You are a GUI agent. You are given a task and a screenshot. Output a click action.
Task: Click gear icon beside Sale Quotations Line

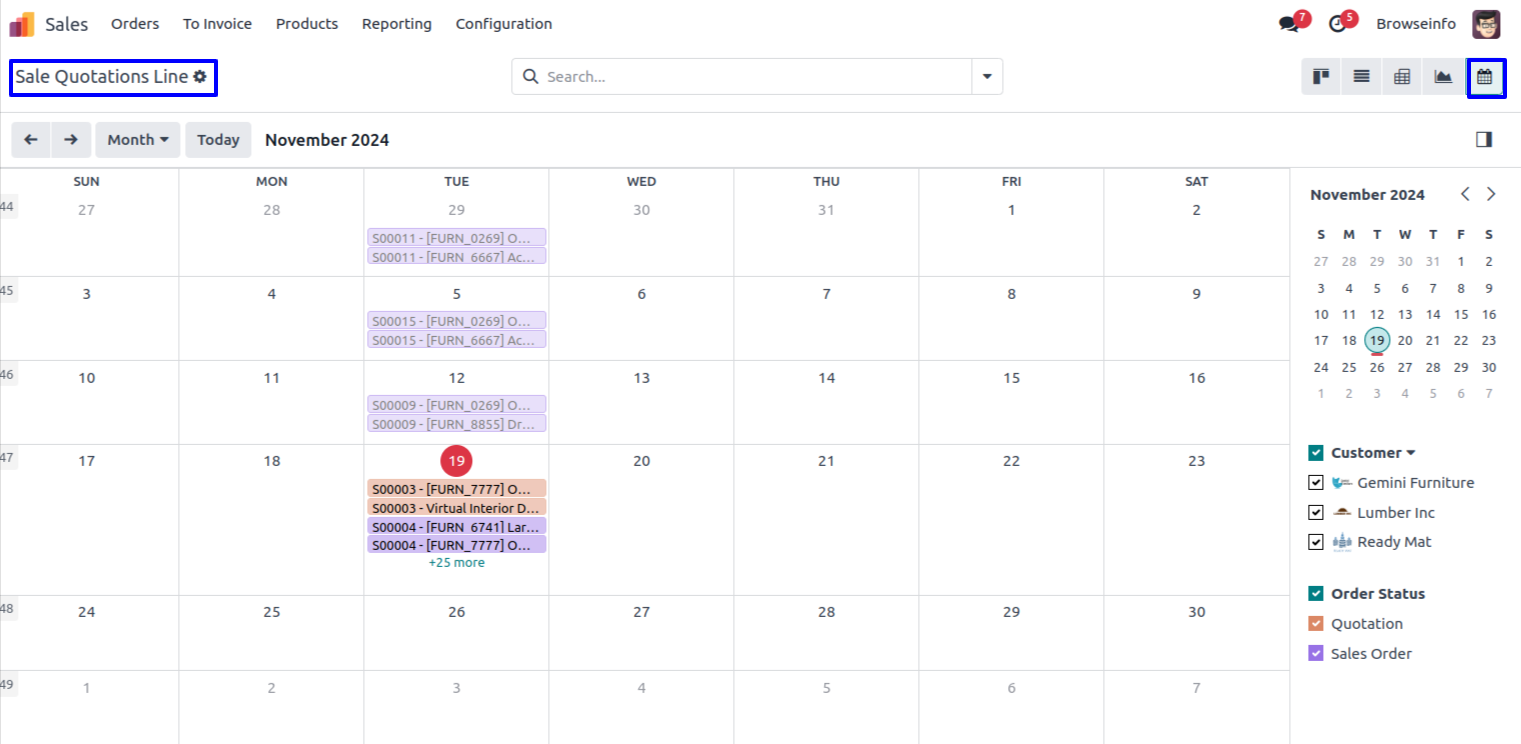click(x=200, y=77)
